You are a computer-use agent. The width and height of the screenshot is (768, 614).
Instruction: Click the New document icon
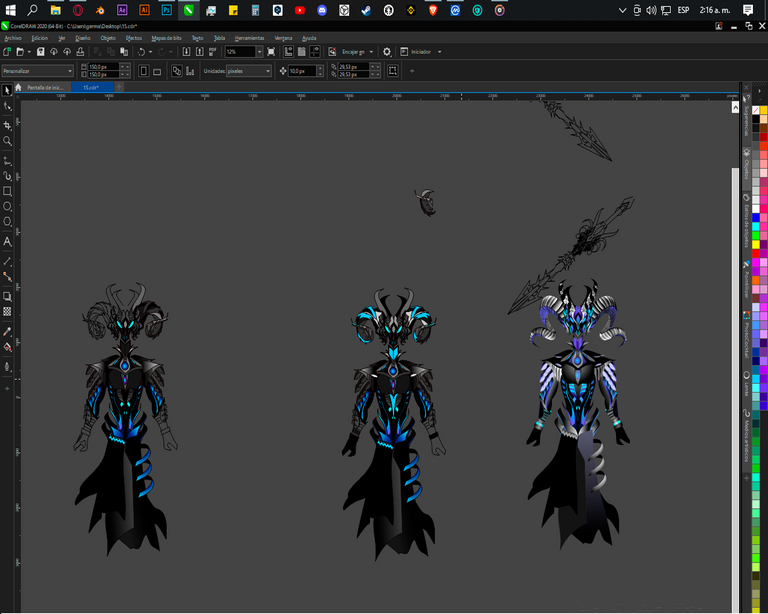[x=7, y=51]
